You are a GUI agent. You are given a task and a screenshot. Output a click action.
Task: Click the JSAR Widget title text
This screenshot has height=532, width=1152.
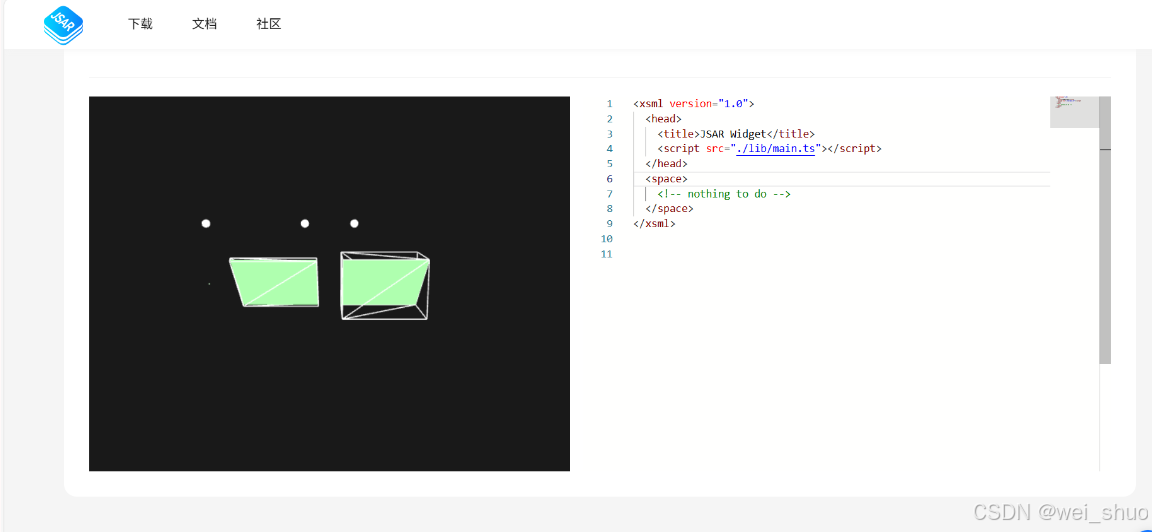[732, 134]
